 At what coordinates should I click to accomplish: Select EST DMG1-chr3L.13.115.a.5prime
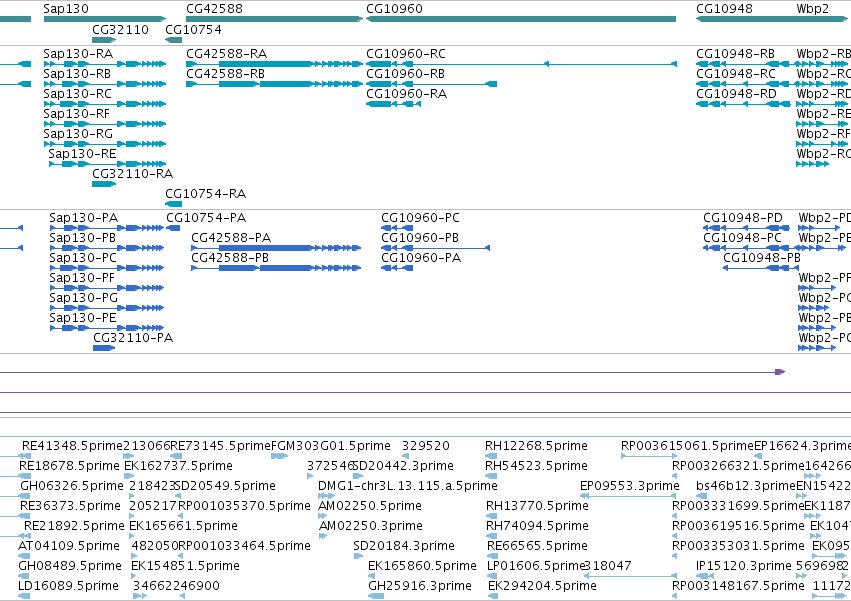pos(408,486)
